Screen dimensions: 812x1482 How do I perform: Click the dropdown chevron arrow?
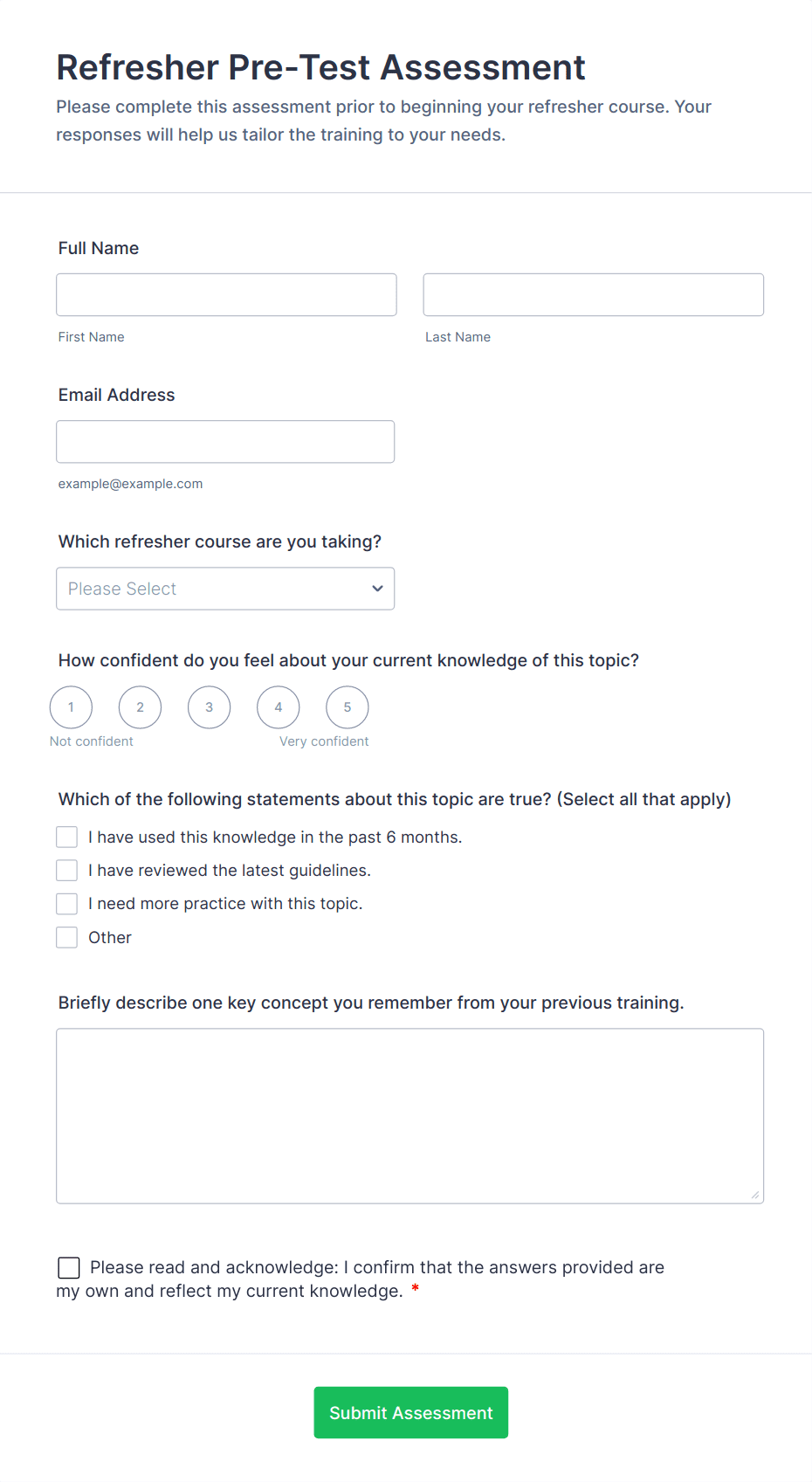[377, 589]
